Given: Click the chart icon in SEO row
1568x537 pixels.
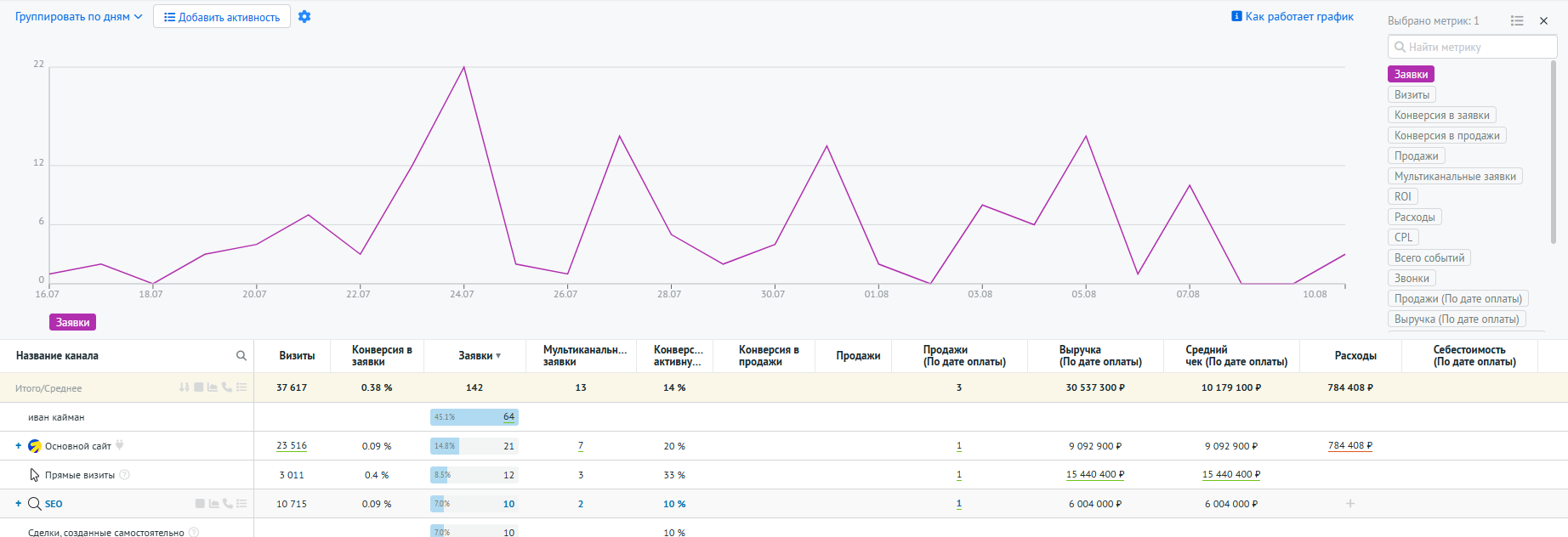Looking at the screenshot, I should [x=213, y=504].
